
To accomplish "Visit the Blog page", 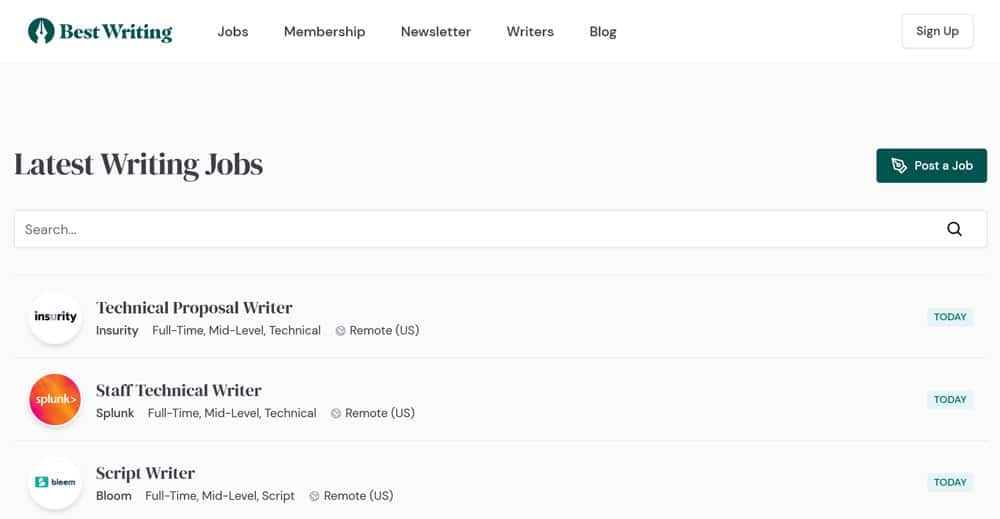I will 603,31.
